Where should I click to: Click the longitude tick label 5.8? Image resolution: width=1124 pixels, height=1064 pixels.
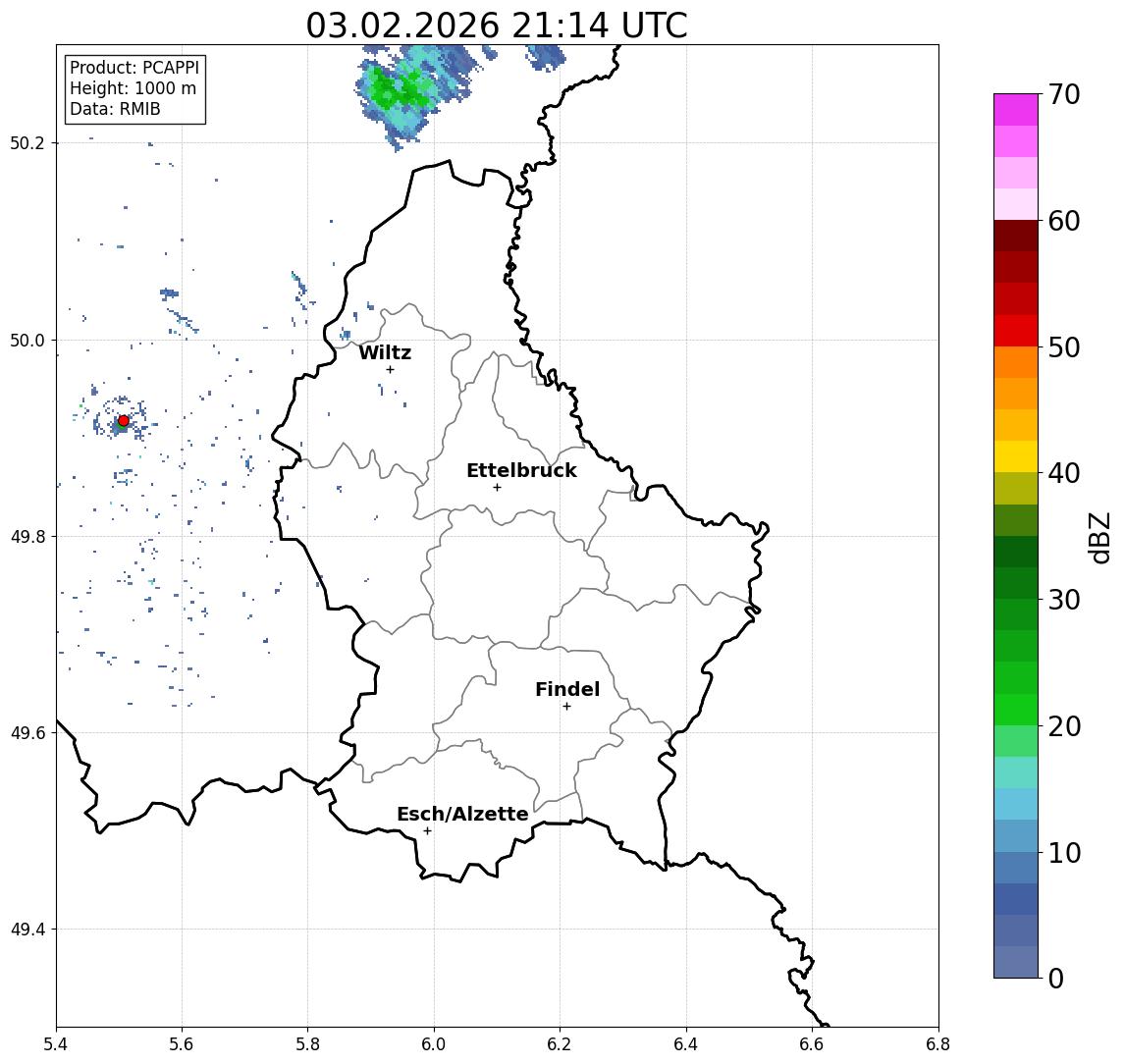pos(307,1044)
